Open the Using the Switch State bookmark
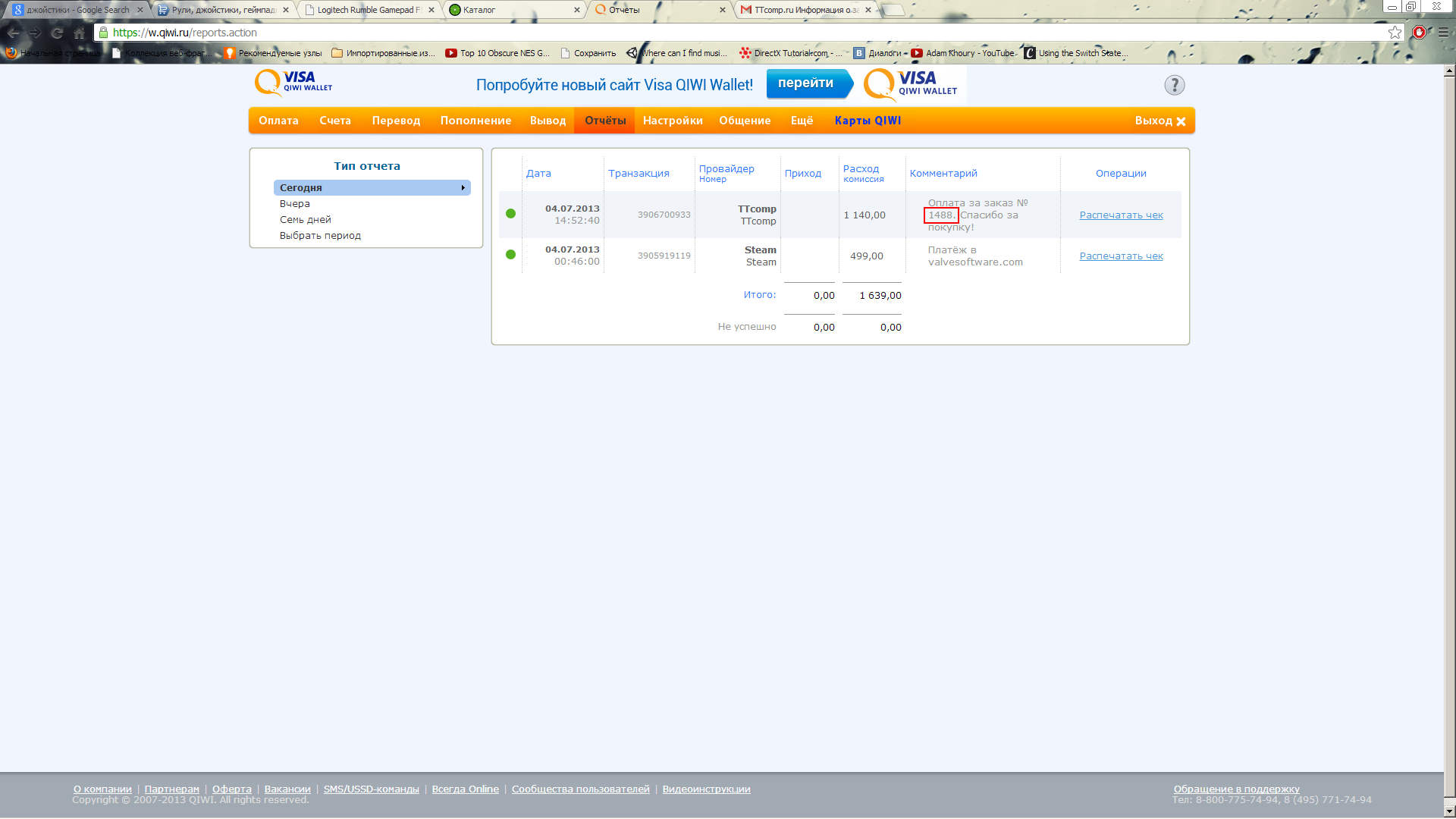The height and width of the screenshot is (819, 1456). click(x=1076, y=53)
